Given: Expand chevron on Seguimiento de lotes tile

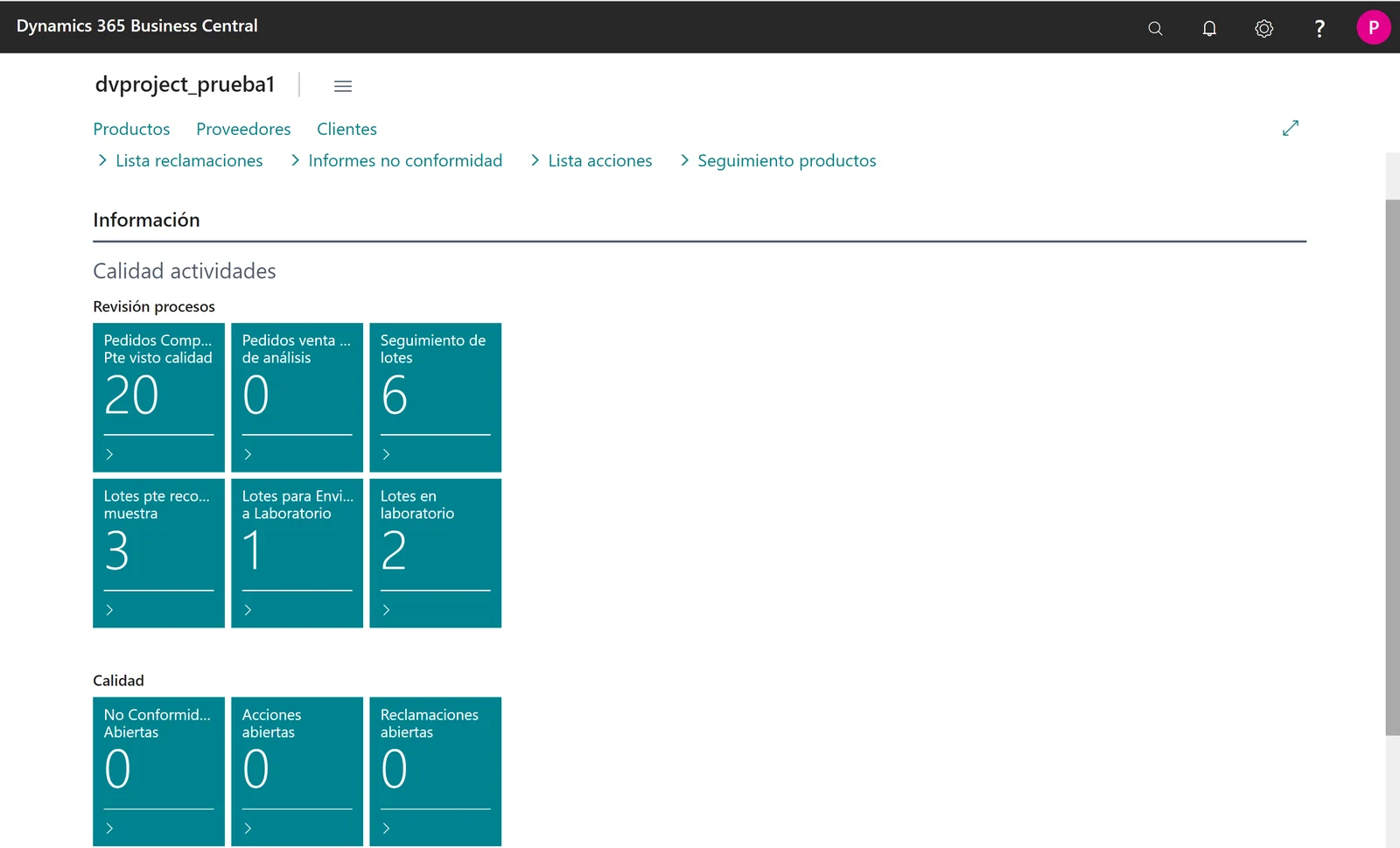Looking at the screenshot, I should pos(386,454).
